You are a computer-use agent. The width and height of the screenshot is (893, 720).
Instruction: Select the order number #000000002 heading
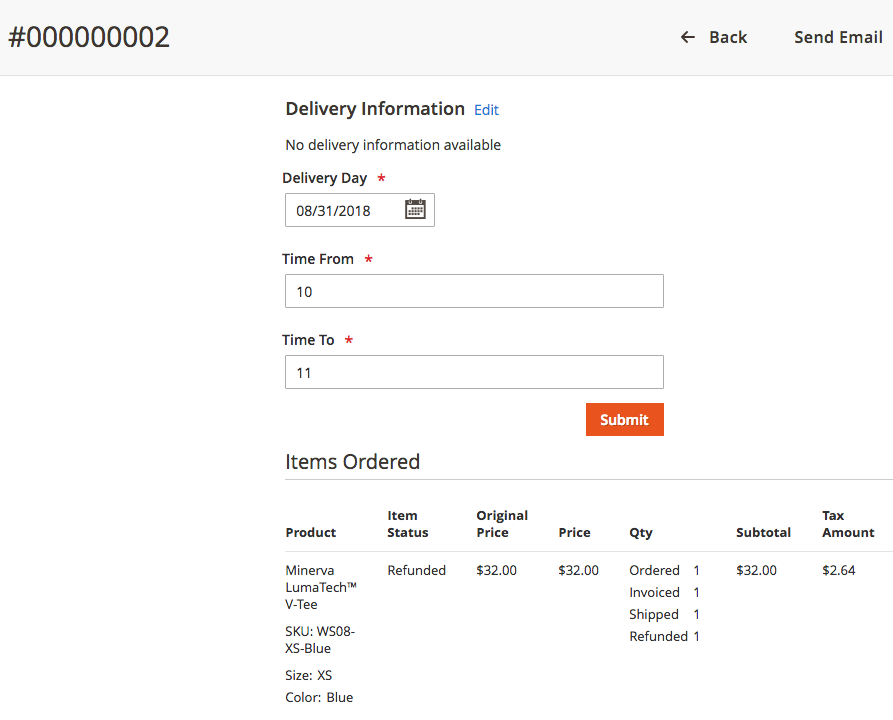tap(89, 38)
